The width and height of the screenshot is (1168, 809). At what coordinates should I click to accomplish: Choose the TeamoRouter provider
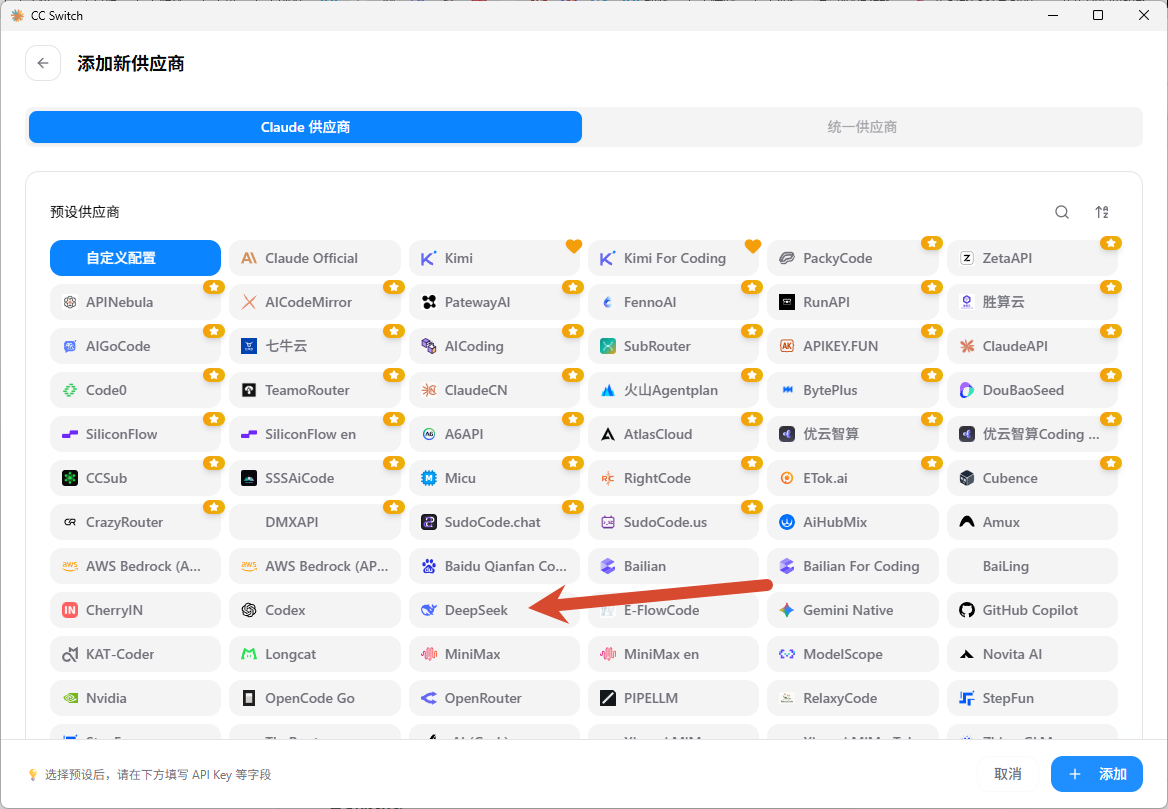click(315, 390)
